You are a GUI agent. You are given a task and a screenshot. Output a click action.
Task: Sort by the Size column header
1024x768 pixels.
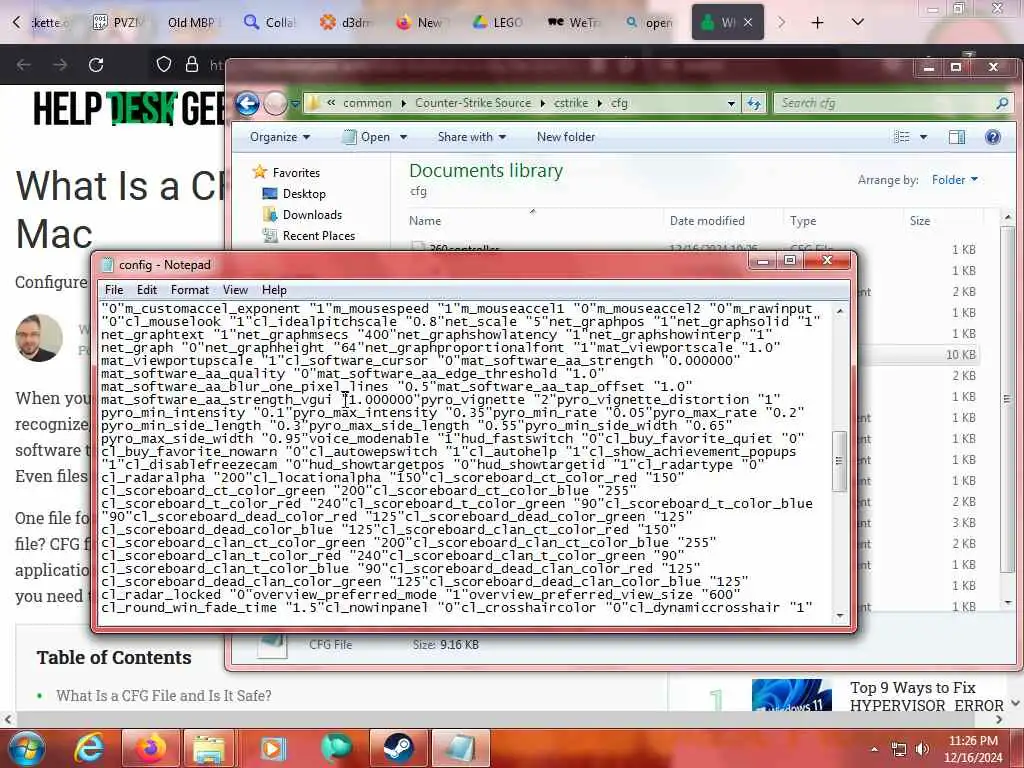[920, 221]
